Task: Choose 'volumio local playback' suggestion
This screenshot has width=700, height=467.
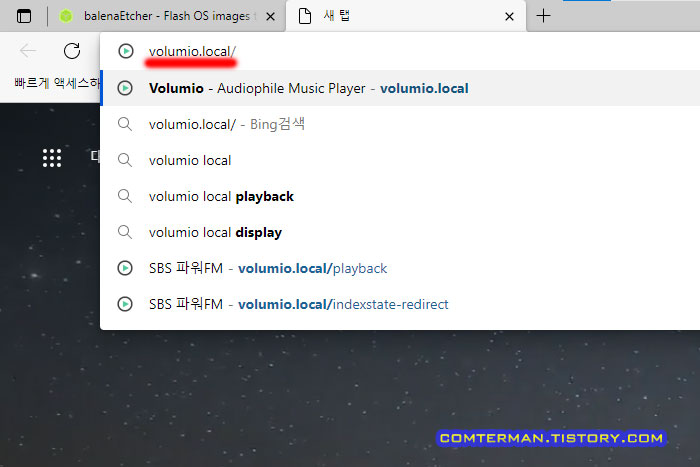Action: (x=400, y=196)
